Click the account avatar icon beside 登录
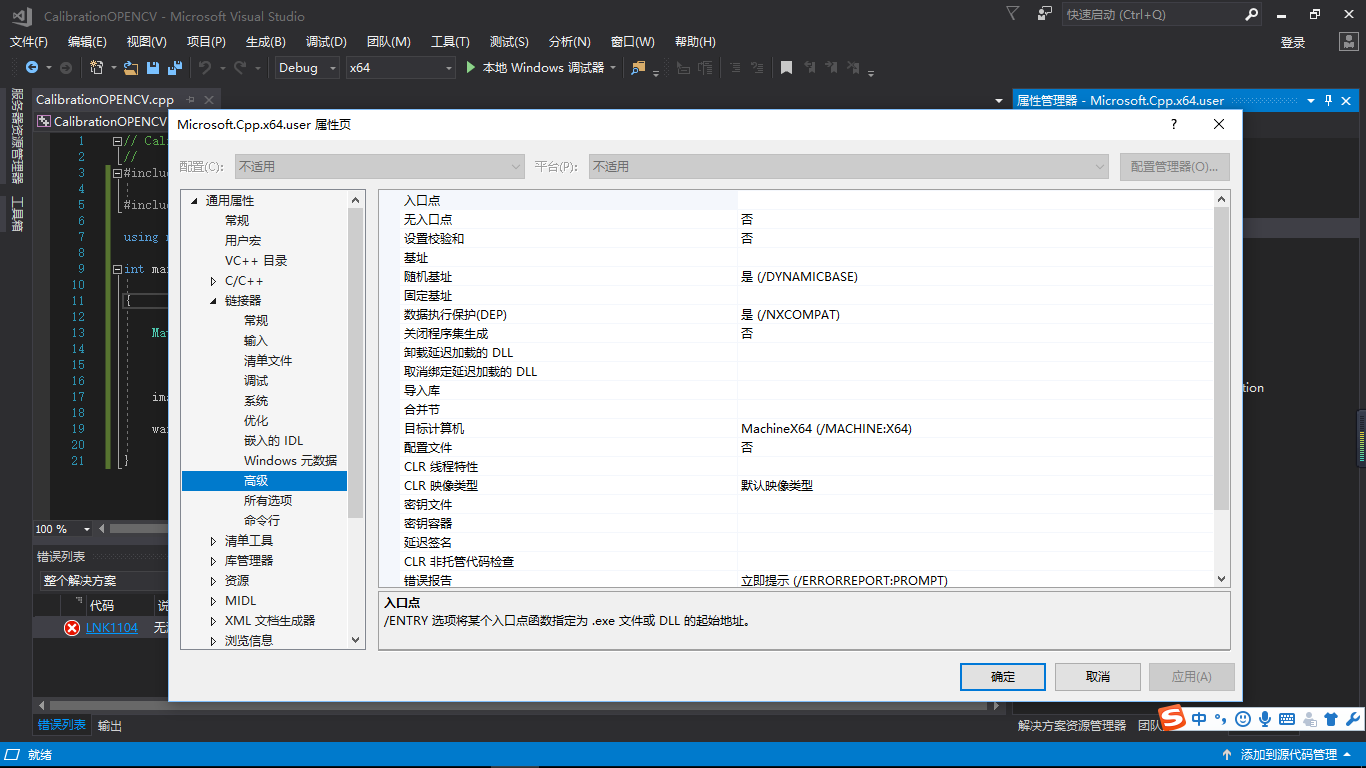The width and height of the screenshot is (1366, 768). 1349,42
